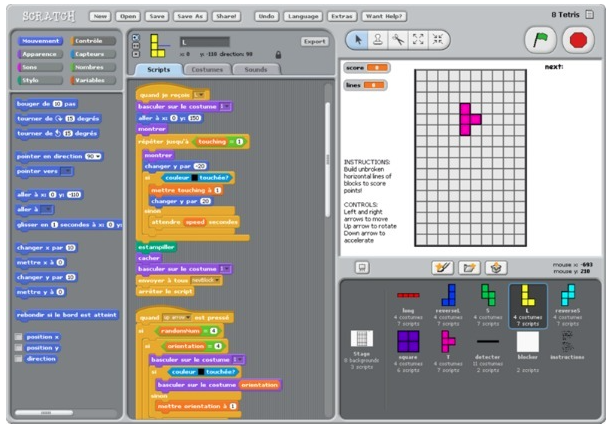The image size is (610, 430).
Task: Open the 'aller à' block dropdown
Action: coord(47,209)
